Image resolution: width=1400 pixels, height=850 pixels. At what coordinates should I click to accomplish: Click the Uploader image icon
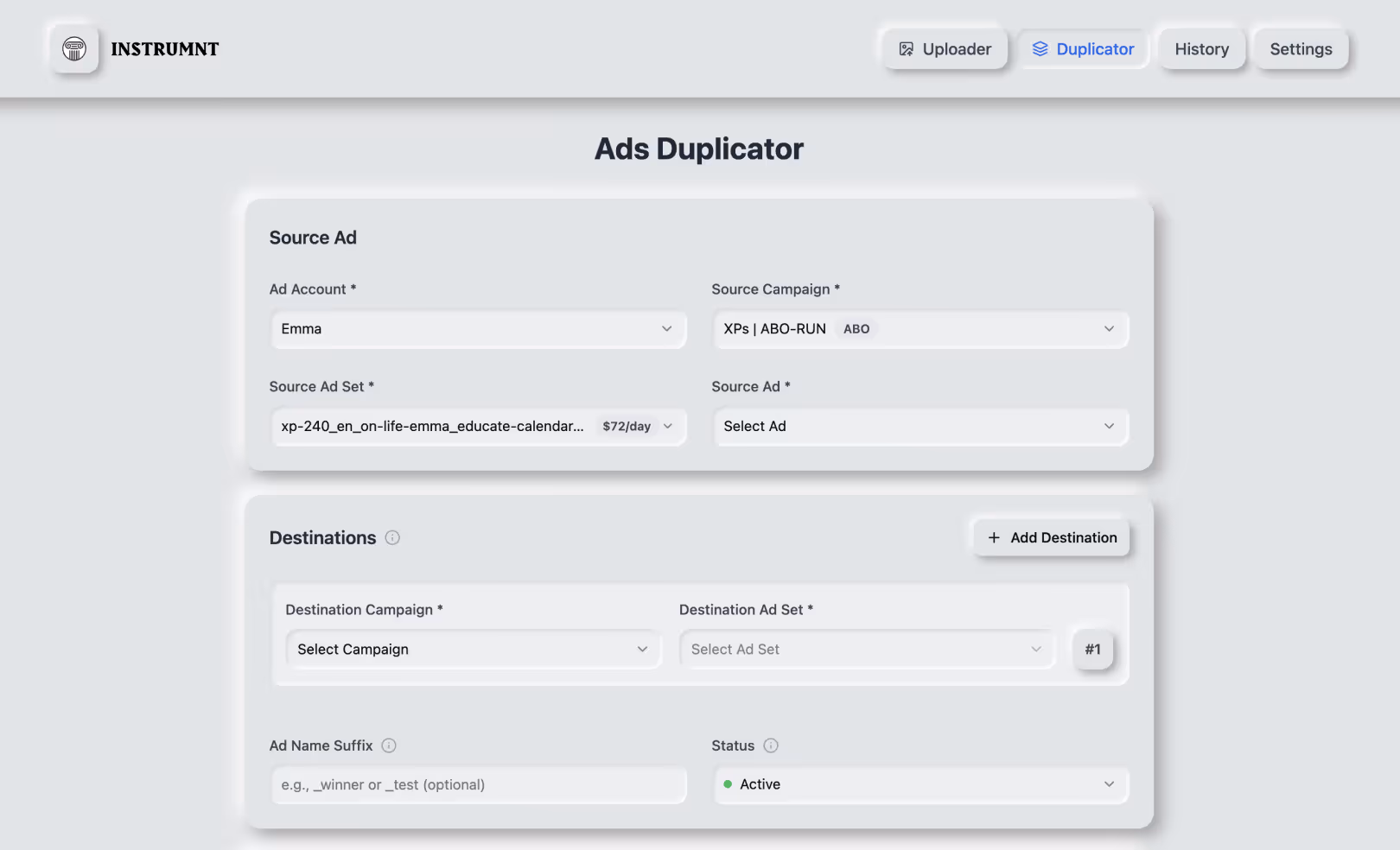(x=907, y=49)
